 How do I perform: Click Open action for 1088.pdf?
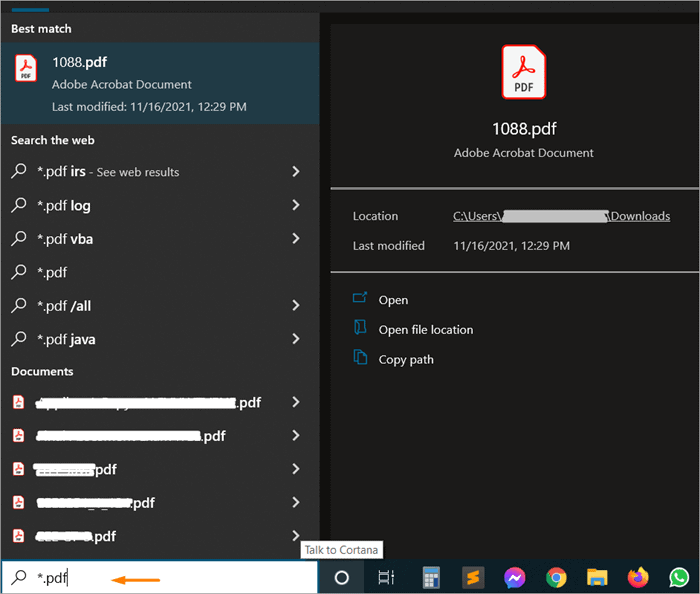(x=393, y=300)
